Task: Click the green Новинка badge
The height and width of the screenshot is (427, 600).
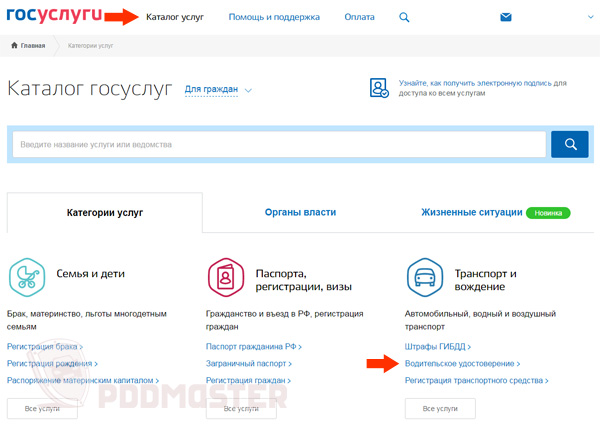Action: [x=548, y=213]
